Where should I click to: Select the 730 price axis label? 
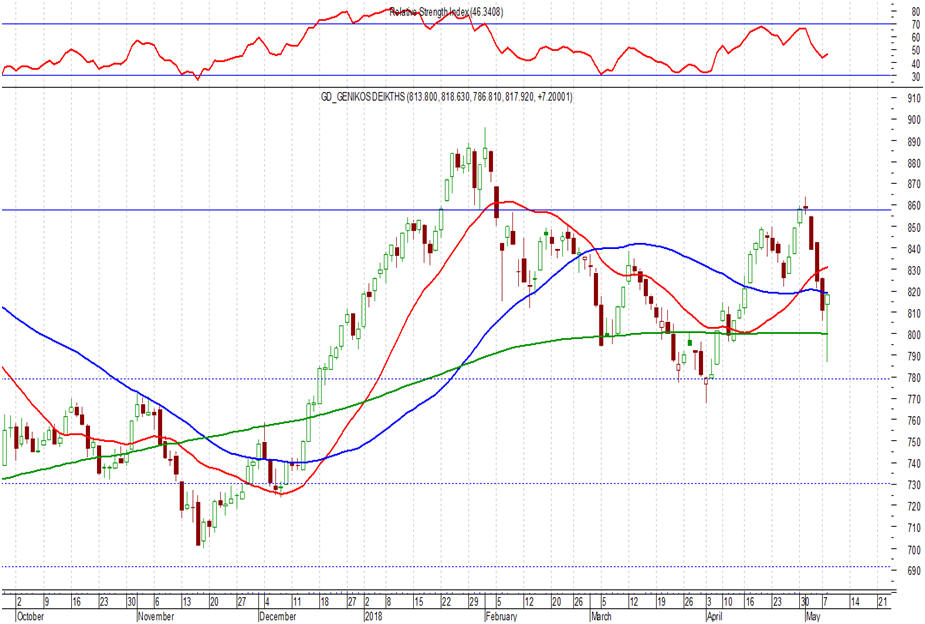[915, 485]
